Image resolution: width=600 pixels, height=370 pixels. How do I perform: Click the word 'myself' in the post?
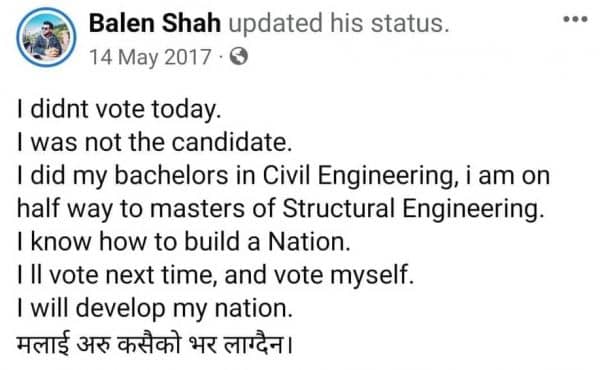tap(372, 275)
